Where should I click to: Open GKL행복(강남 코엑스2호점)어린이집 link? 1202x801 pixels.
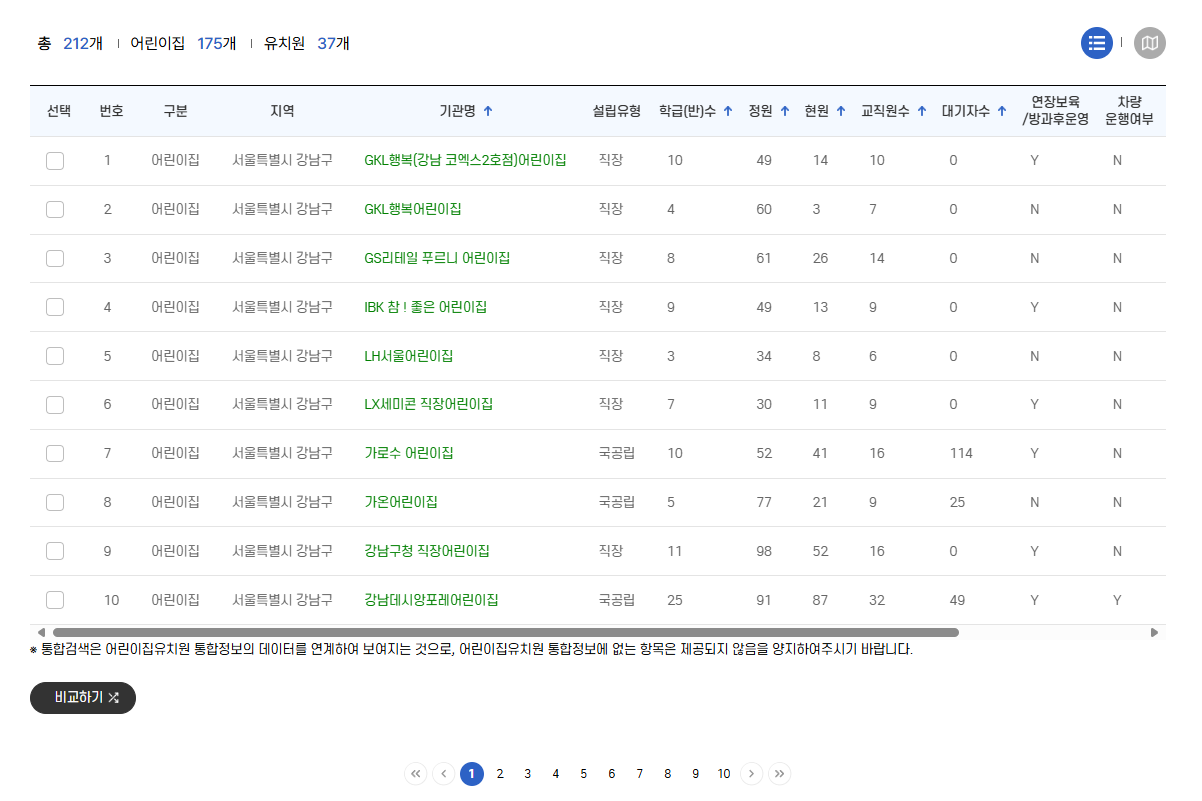click(x=466, y=160)
